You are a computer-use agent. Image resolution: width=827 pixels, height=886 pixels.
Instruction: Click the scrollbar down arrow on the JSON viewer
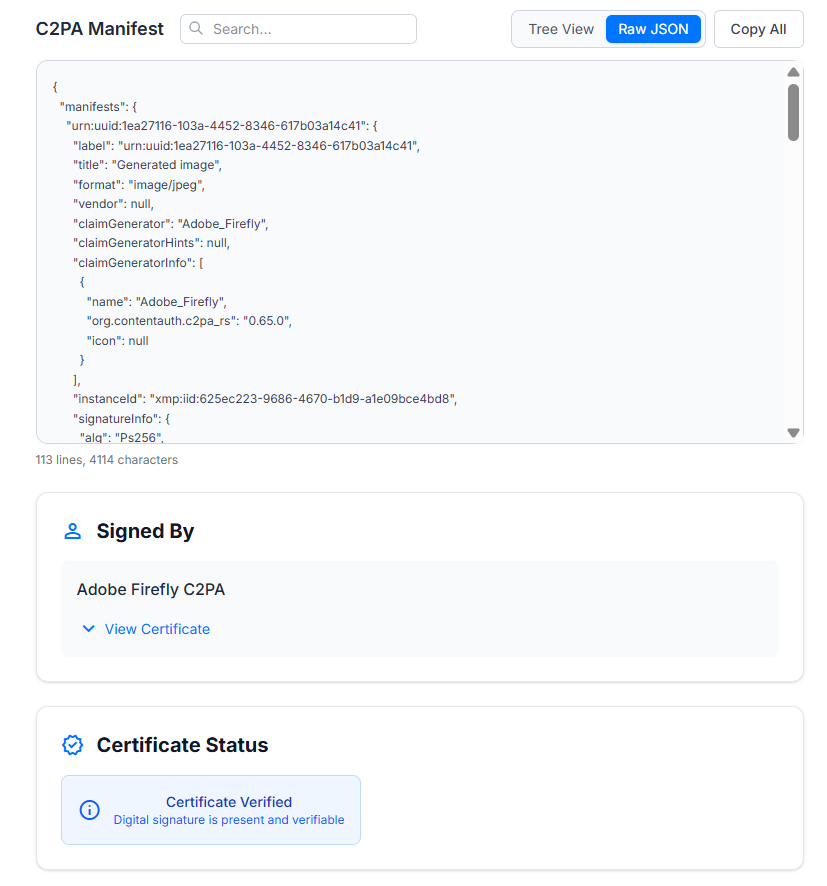click(x=793, y=432)
